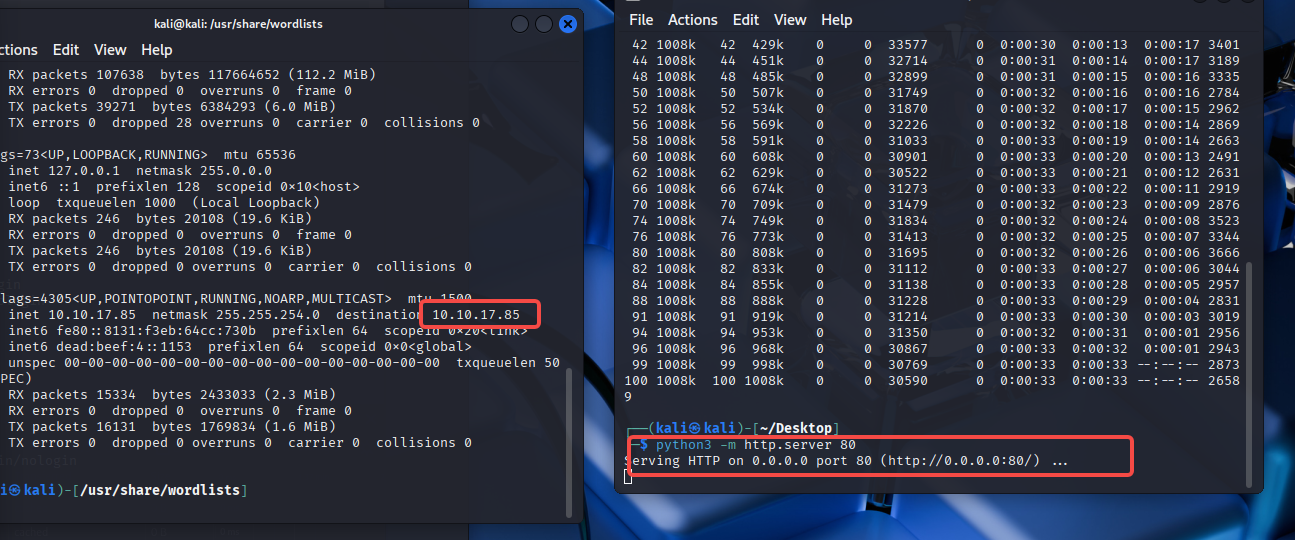This screenshot has height=540, width=1295.
Task: Open Help menu in the Desktop terminal
Action: [x=837, y=20]
